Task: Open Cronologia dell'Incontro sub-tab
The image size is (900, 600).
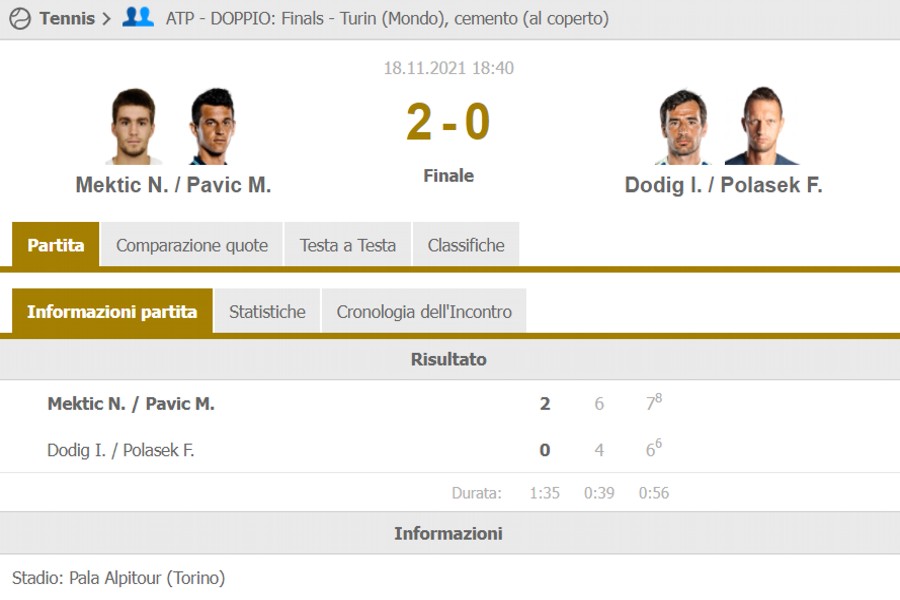Action: click(x=424, y=311)
